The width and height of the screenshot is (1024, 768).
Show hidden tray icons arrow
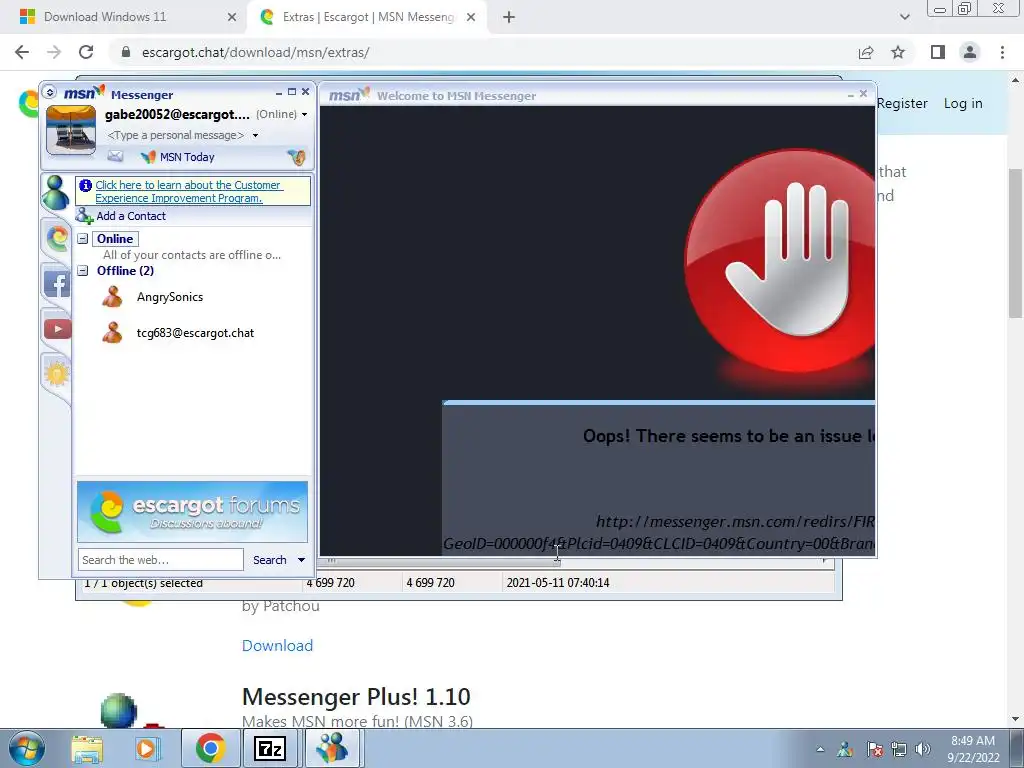point(820,749)
